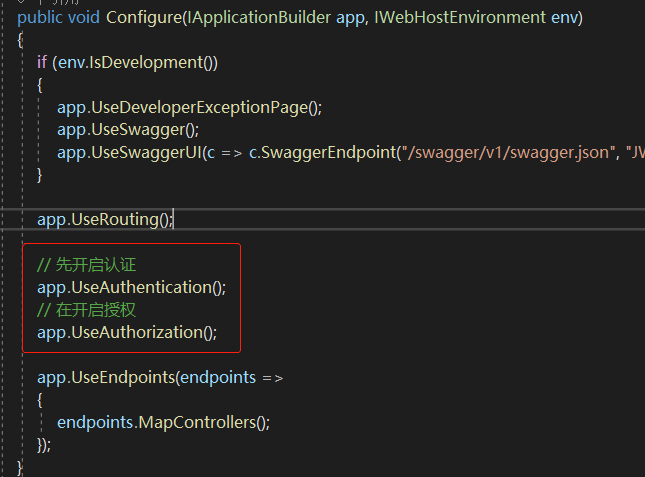This screenshot has height=477, width=645.
Task: Click the app.UseAuthorization() call
Action: pyautogui.click(x=127, y=332)
